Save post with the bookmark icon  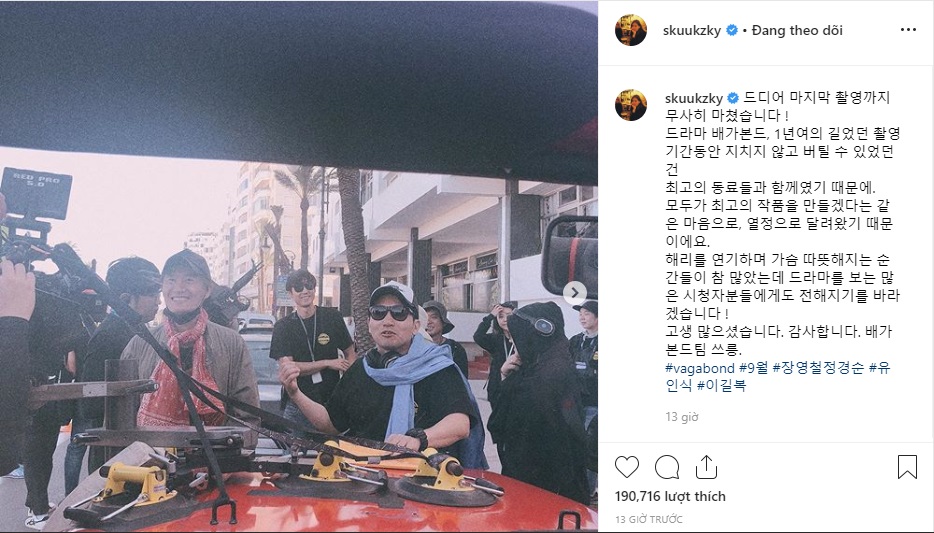[x=907, y=467]
